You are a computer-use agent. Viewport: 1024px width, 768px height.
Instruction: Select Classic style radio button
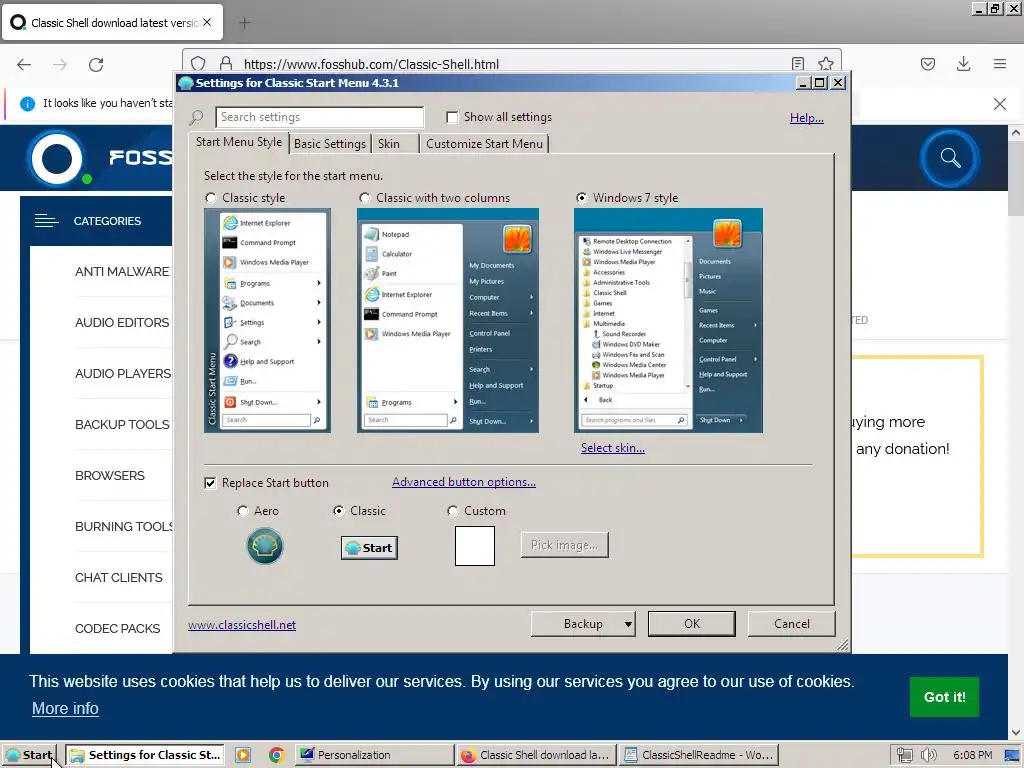coord(211,198)
